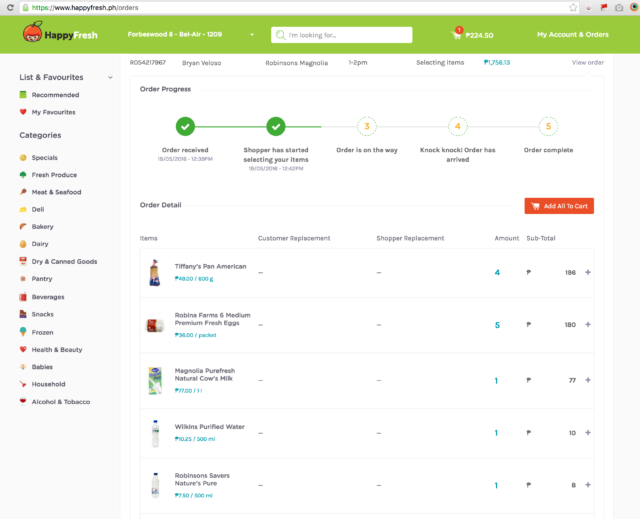This screenshot has width=640, height=519.
Task: Collapse the List & Favourites section
Action: [110, 78]
